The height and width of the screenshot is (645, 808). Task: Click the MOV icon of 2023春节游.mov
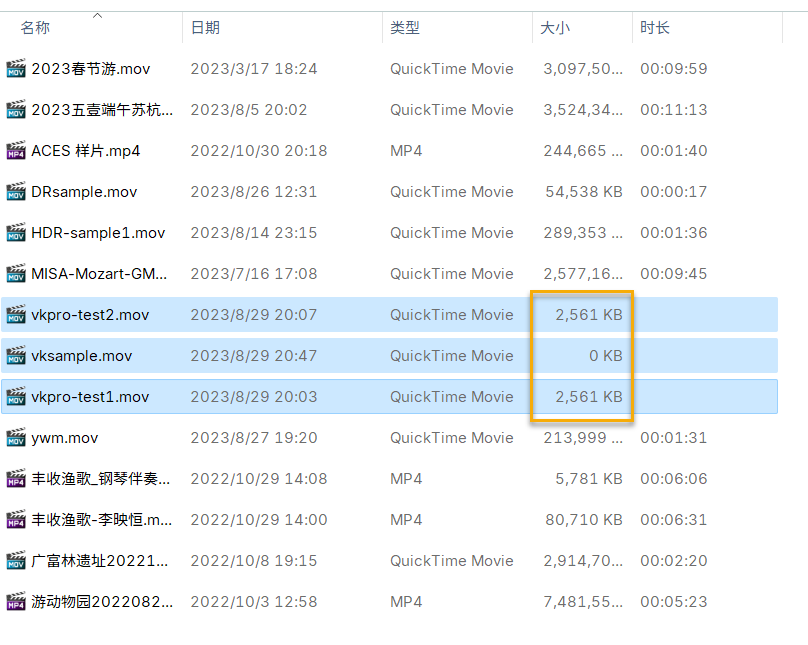16,69
